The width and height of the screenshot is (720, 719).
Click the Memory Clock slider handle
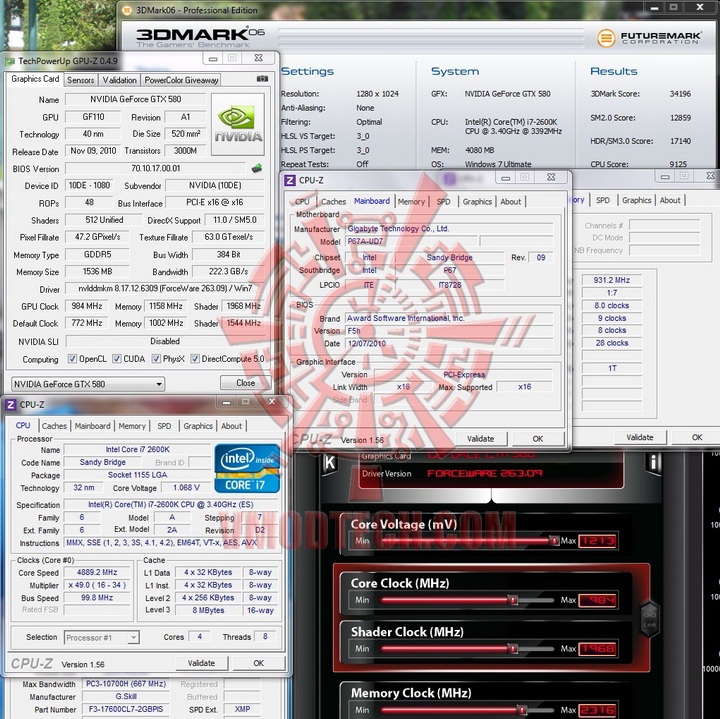(522, 710)
